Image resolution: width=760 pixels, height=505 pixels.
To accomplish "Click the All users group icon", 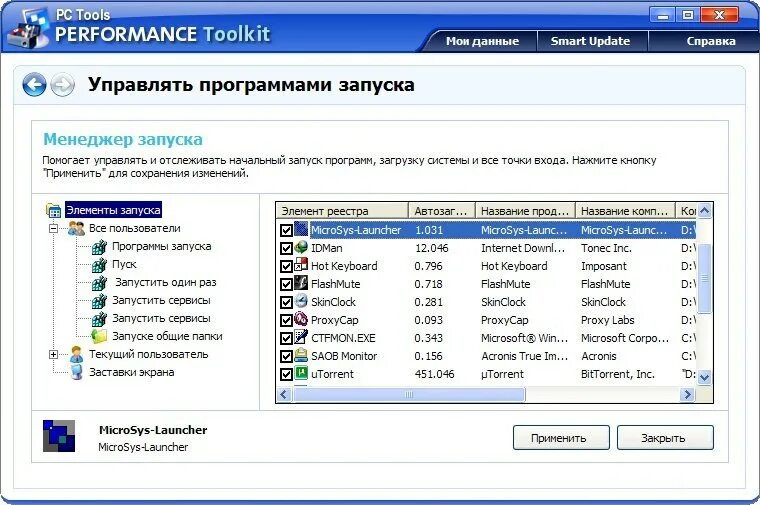I will coord(76,228).
